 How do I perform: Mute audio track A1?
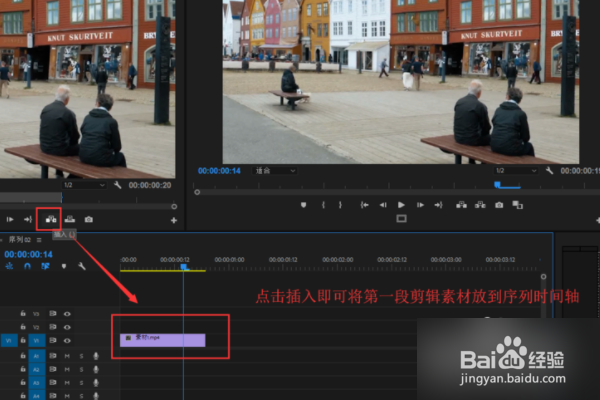coord(67,356)
